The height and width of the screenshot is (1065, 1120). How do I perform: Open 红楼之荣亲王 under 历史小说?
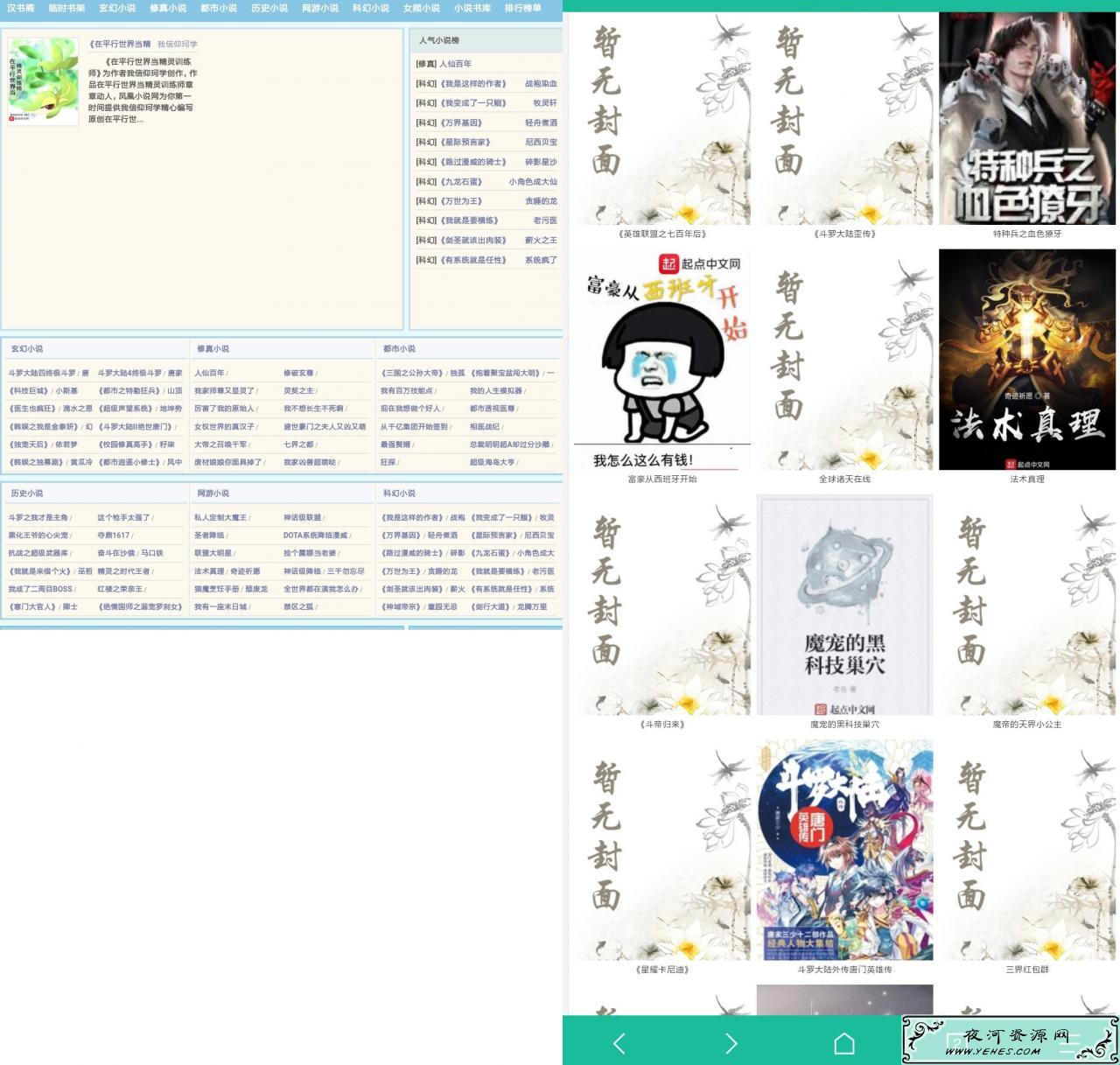(x=120, y=589)
